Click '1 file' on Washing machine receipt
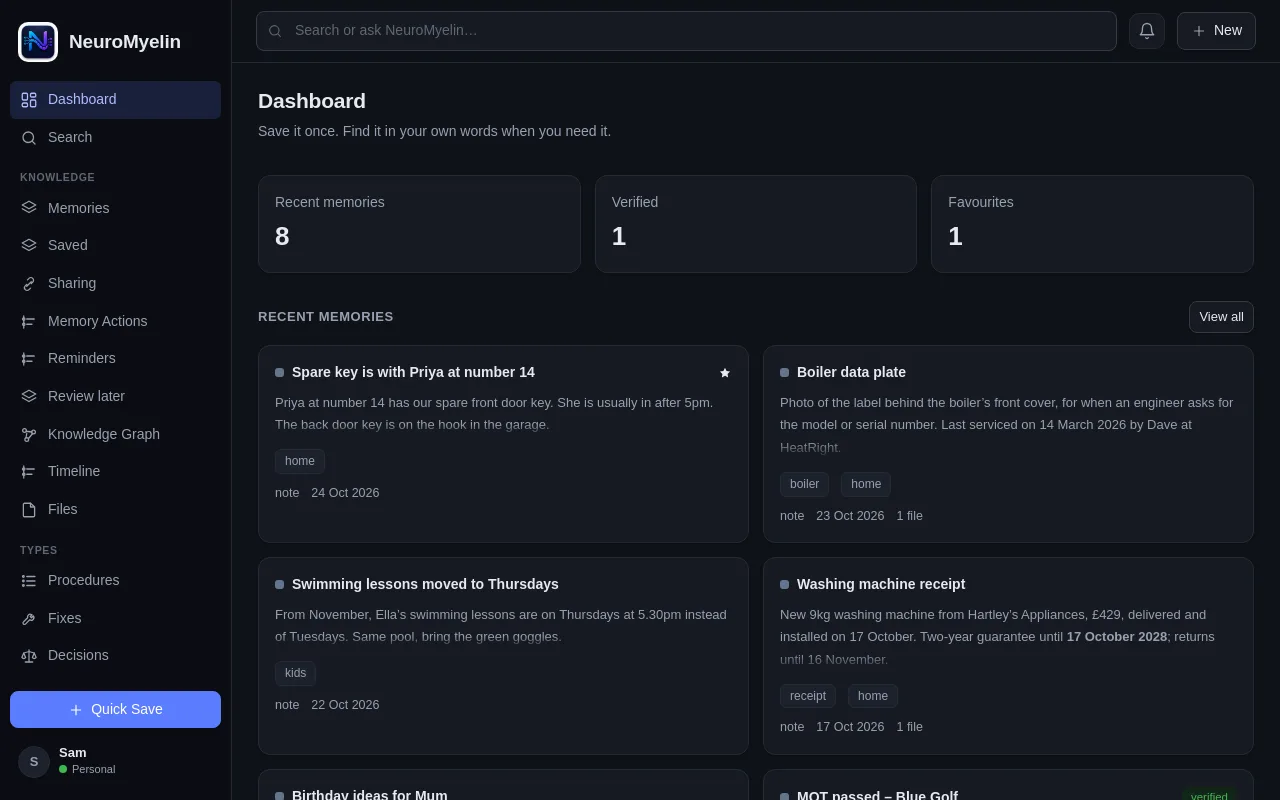1280x800 pixels. point(909,728)
